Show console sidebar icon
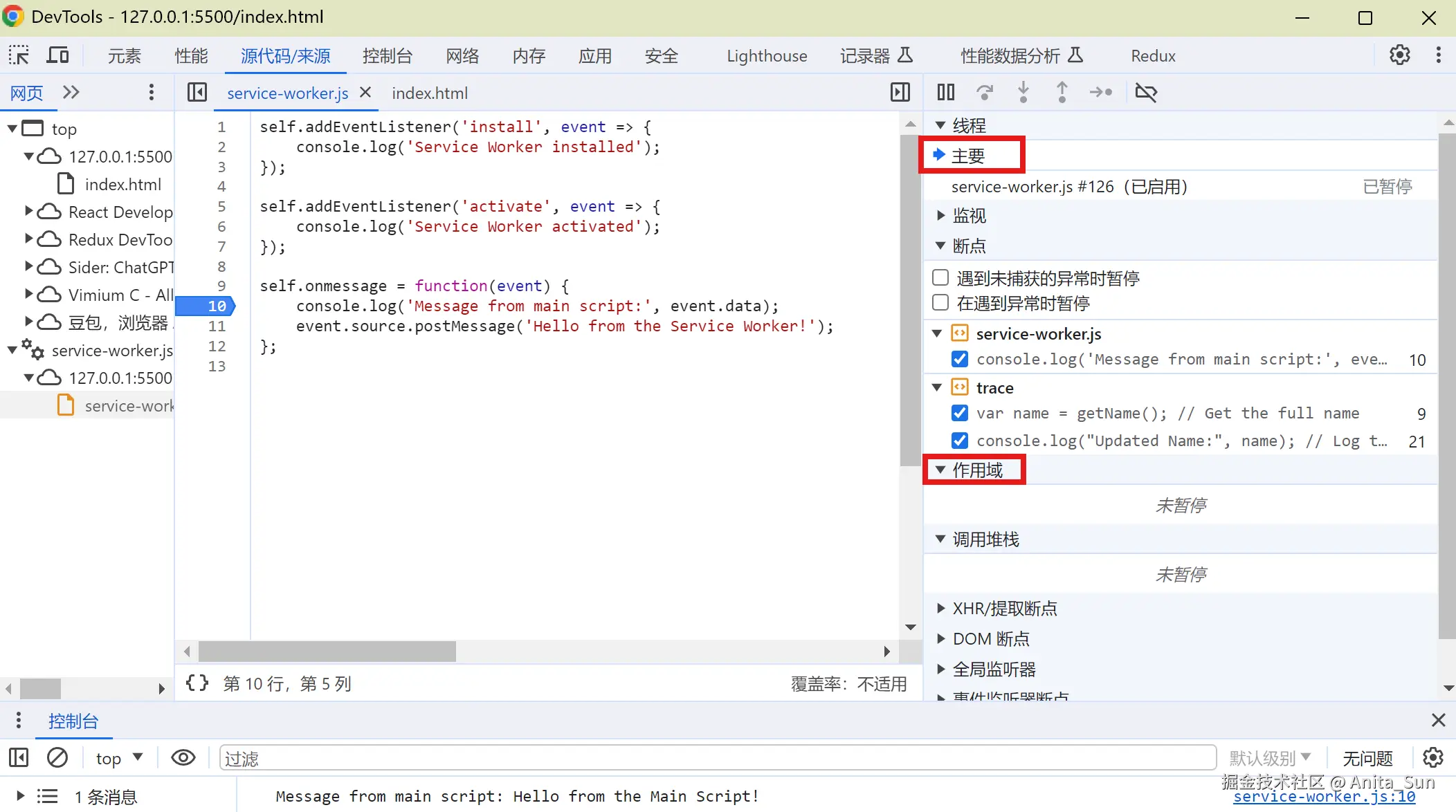Screen dimensions: 1456x812 19,758
